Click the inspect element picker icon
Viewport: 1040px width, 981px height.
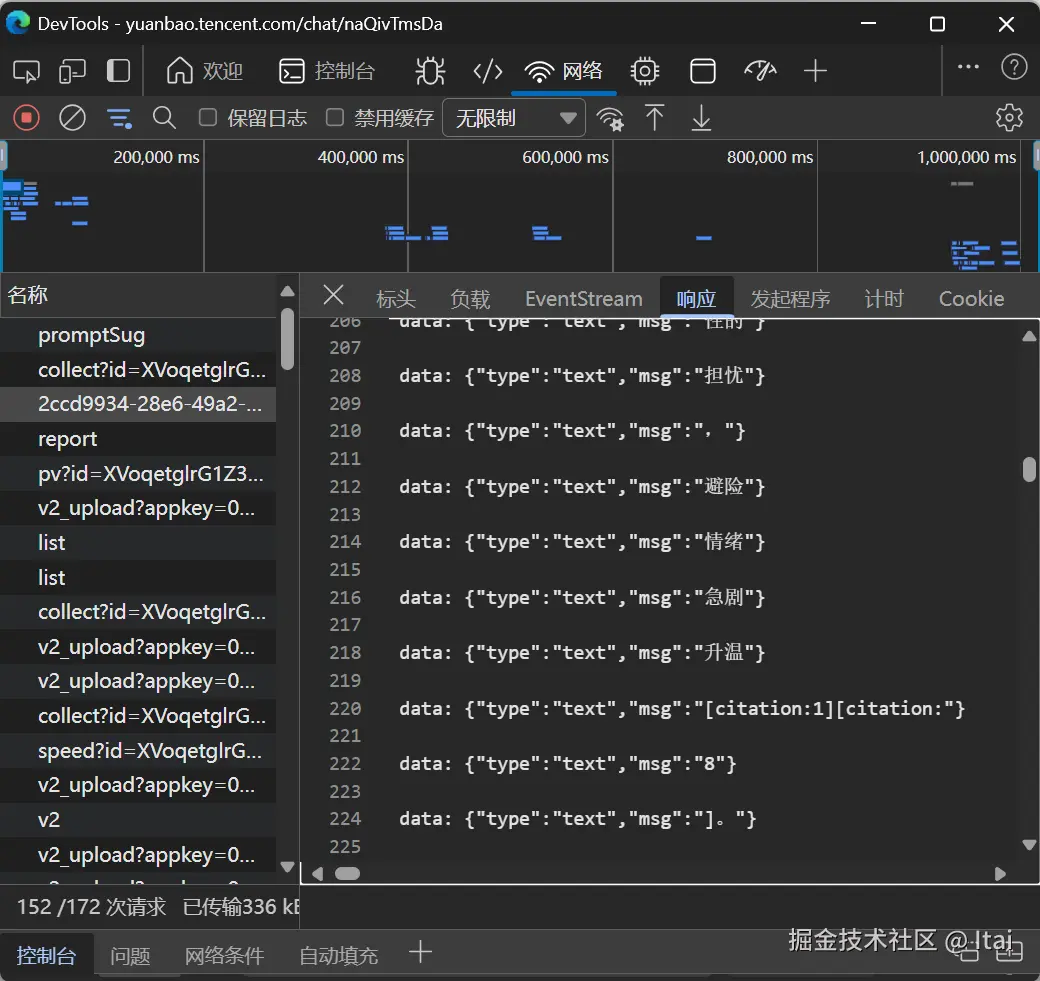coord(26,70)
